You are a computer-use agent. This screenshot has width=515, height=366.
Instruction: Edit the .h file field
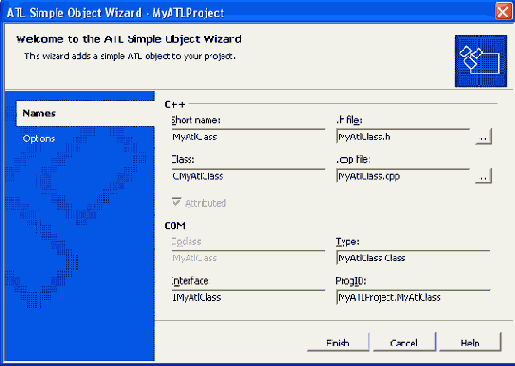pos(403,137)
